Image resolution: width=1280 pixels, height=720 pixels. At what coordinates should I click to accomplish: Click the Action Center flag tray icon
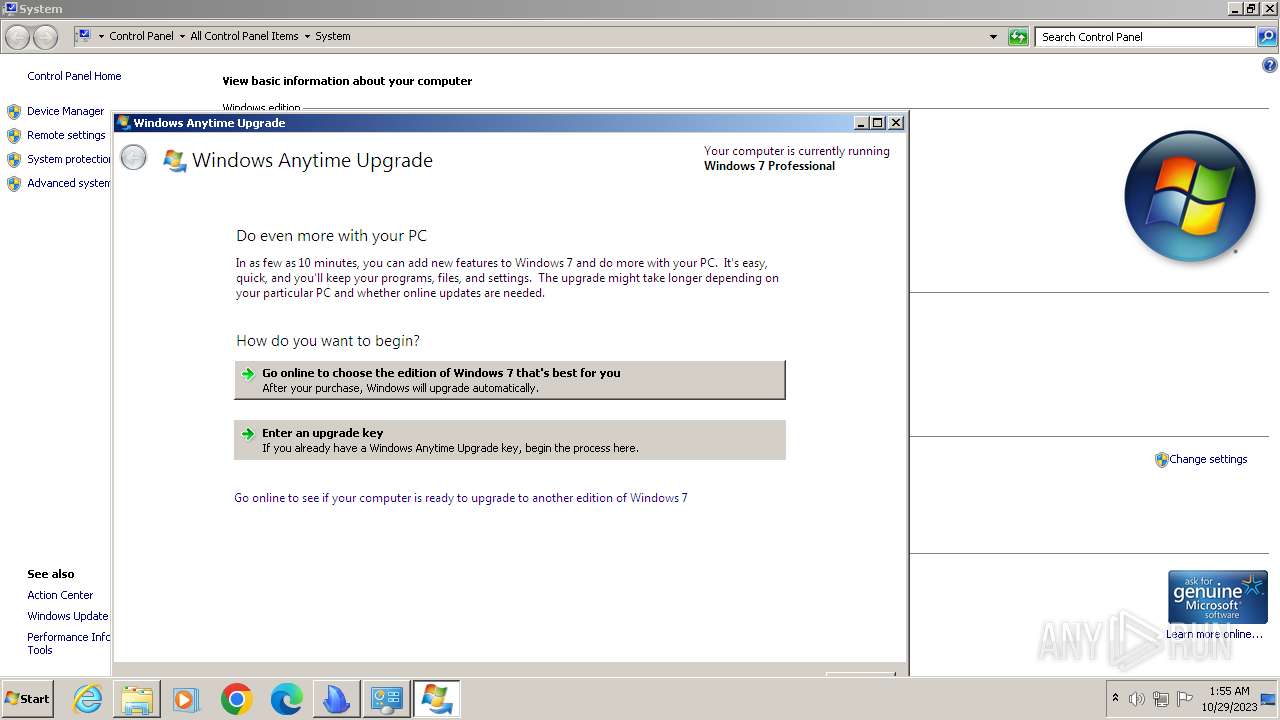tap(1185, 699)
